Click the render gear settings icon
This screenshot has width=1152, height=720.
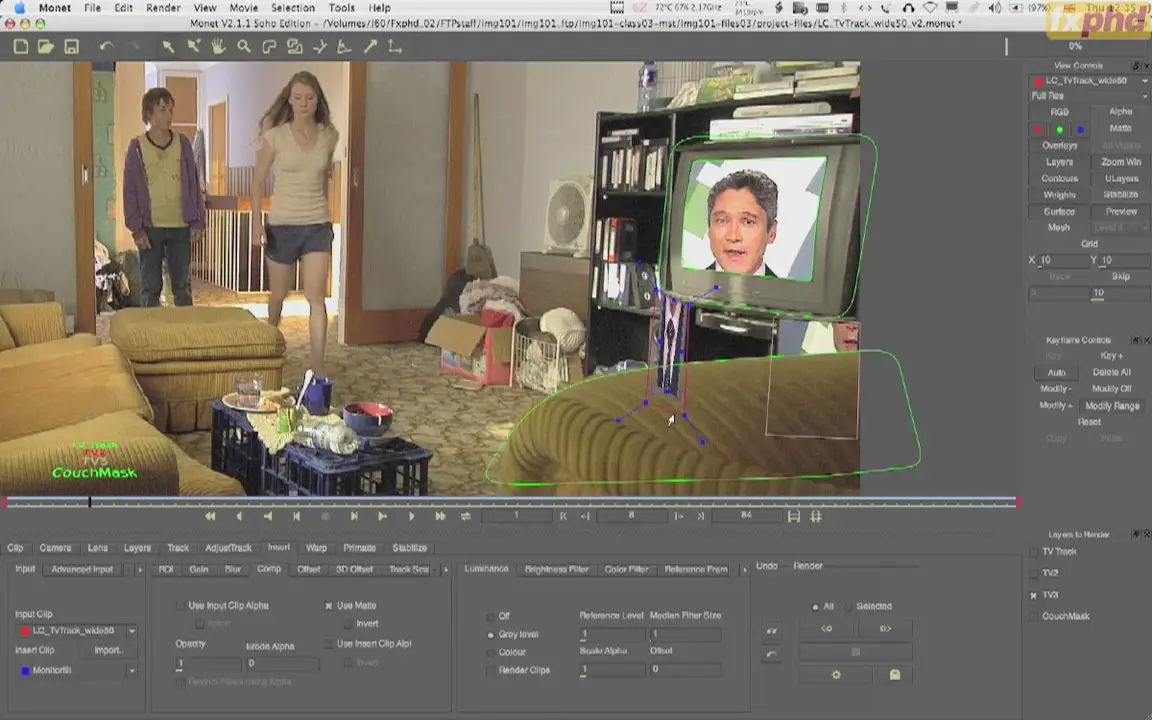(x=836, y=674)
